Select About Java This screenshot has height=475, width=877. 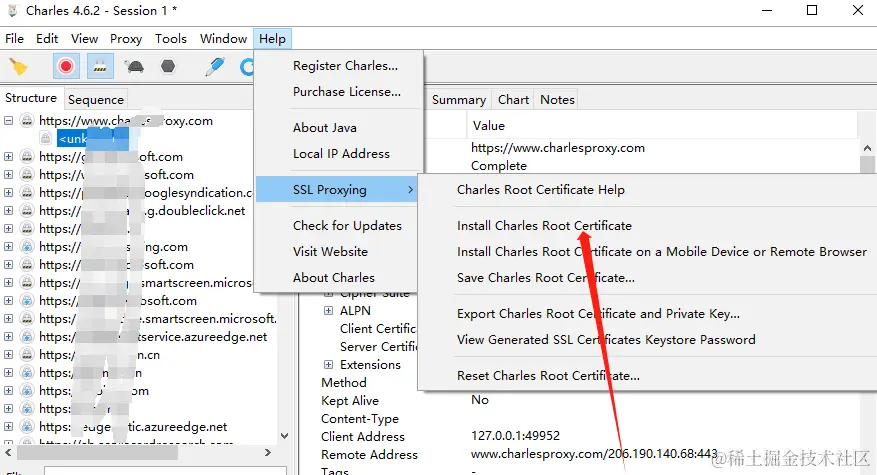tap(324, 128)
